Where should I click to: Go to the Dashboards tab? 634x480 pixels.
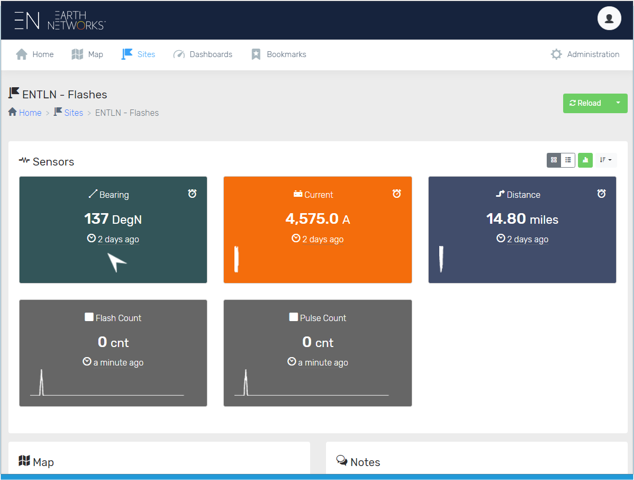(202, 54)
